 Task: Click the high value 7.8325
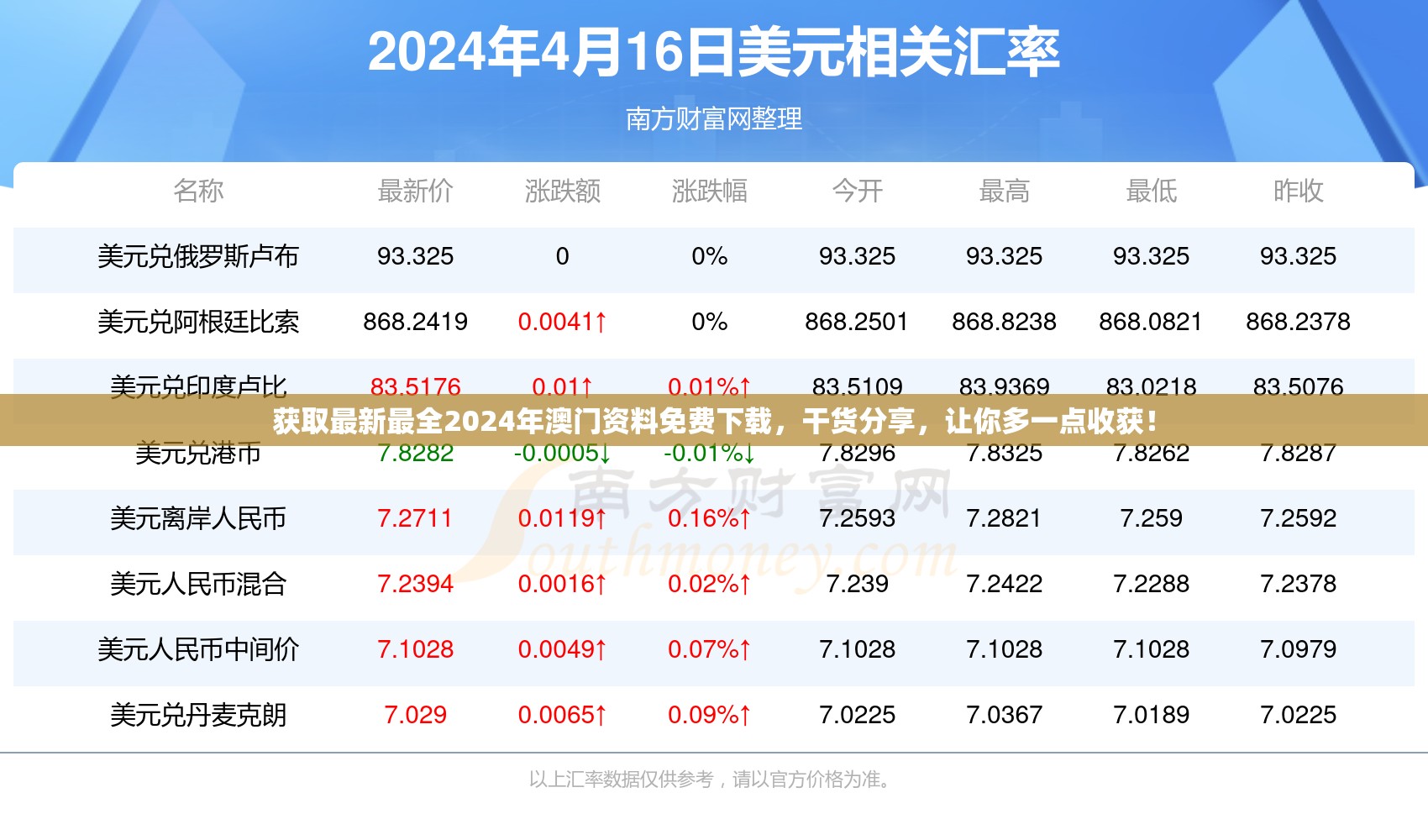pyautogui.click(x=1004, y=455)
